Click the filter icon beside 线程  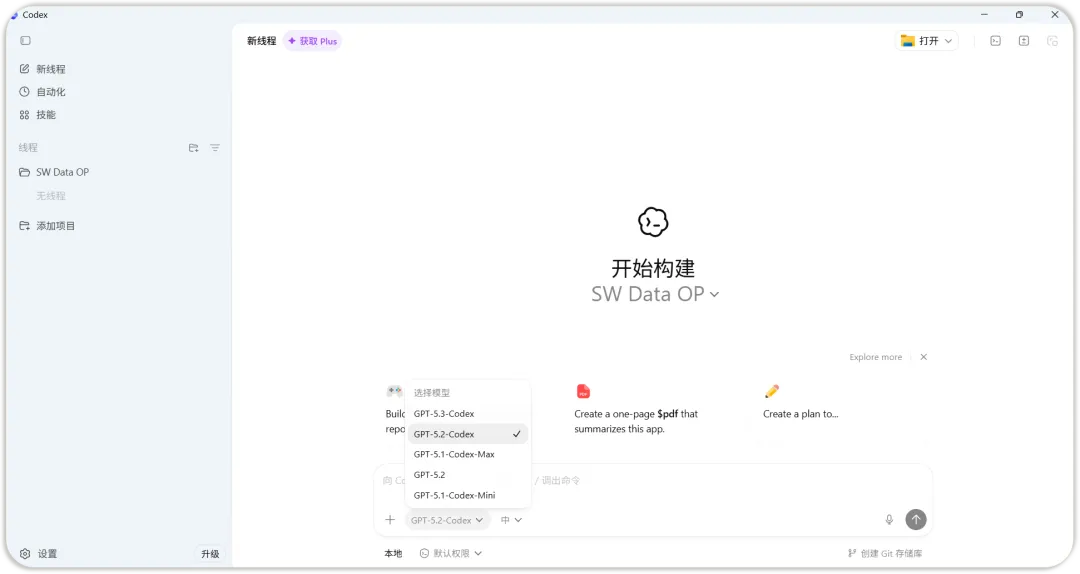click(x=215, y=147)
